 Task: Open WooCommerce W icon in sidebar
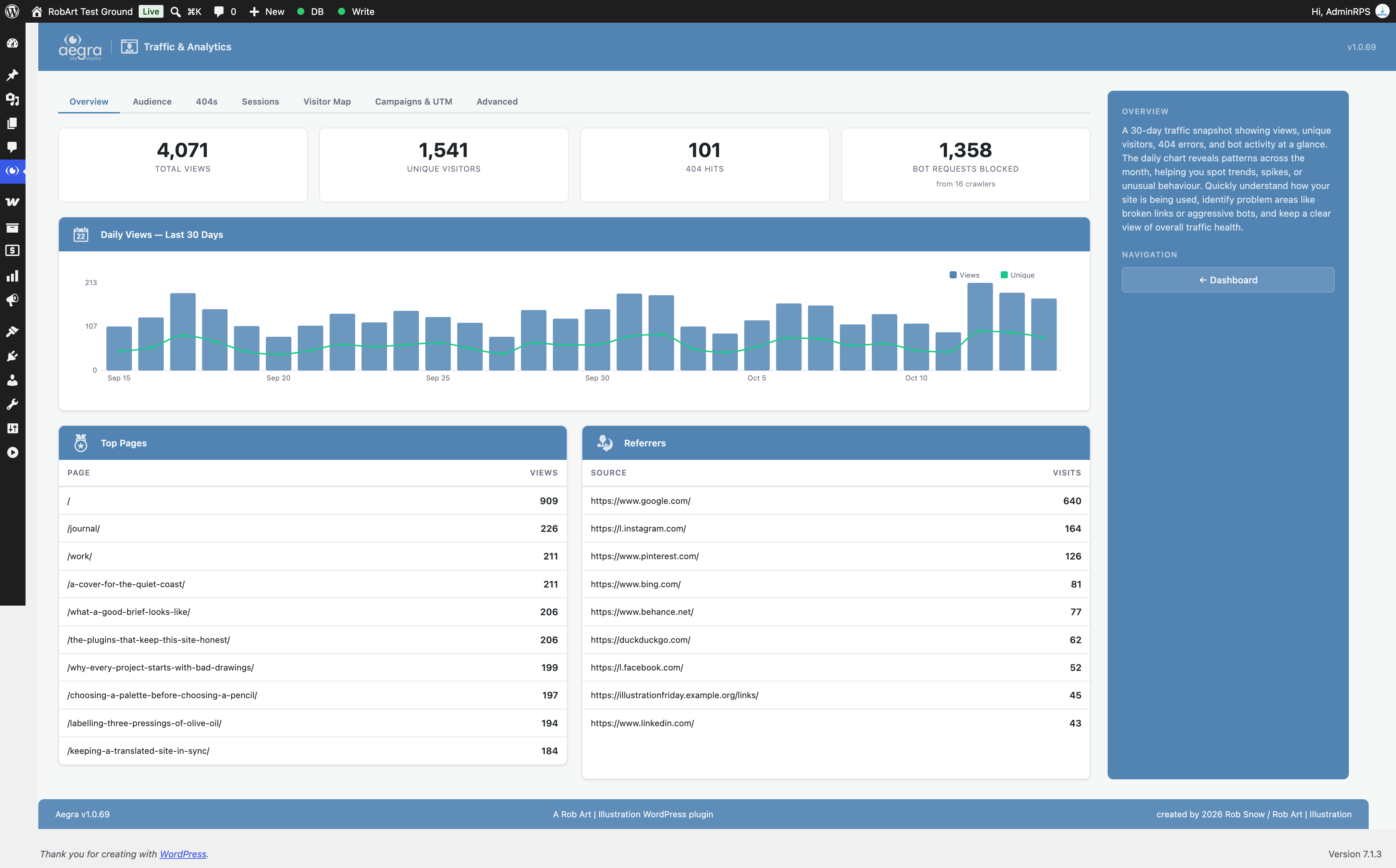point(13,202)
